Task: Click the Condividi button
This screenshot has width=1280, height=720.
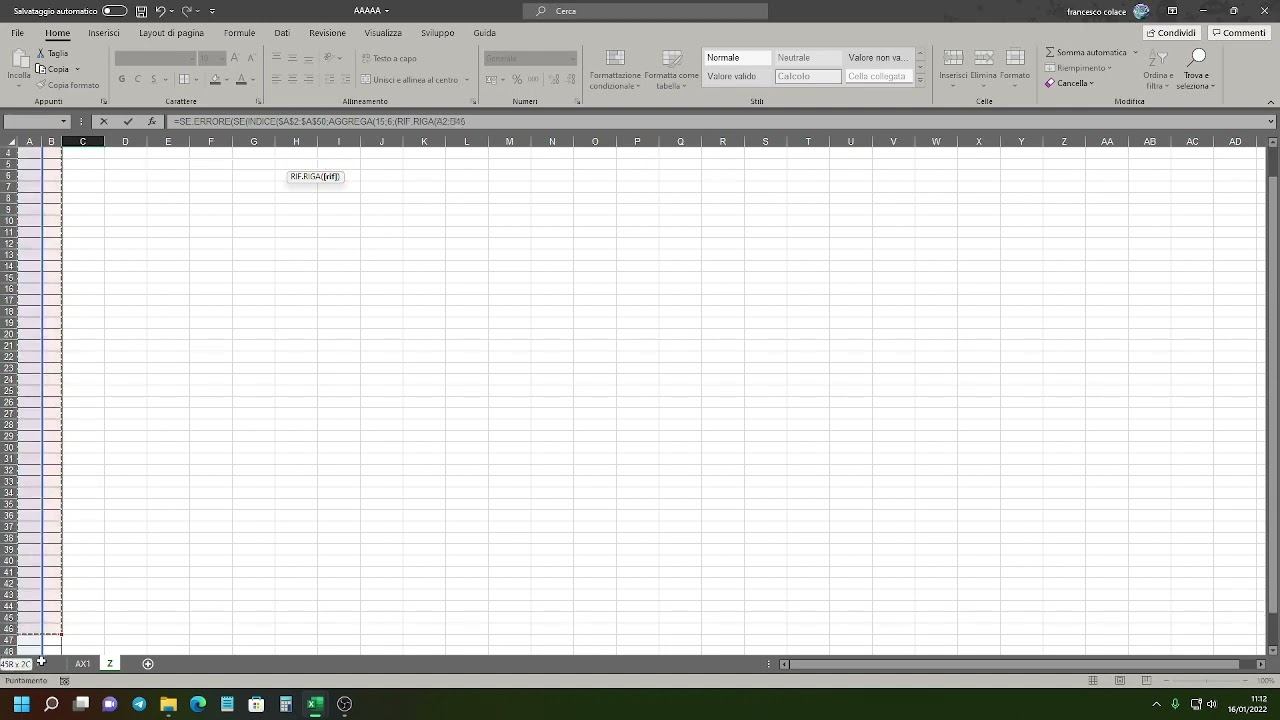Action: tap(1172, 33)
